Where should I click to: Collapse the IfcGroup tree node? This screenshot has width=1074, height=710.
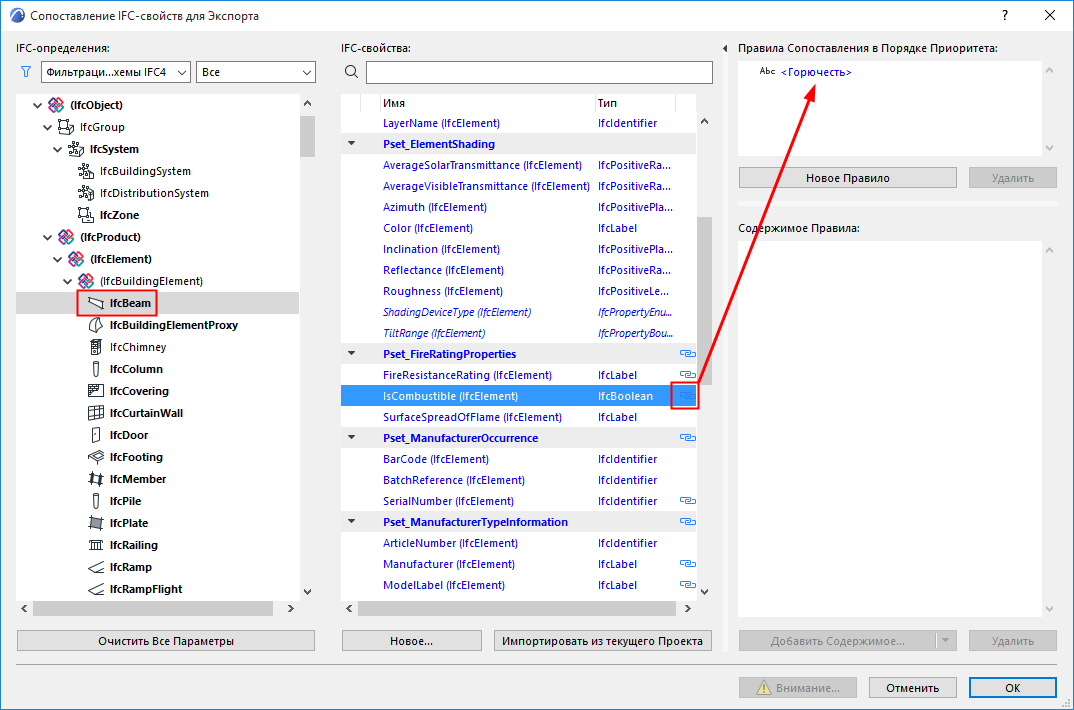pos(47,127)
